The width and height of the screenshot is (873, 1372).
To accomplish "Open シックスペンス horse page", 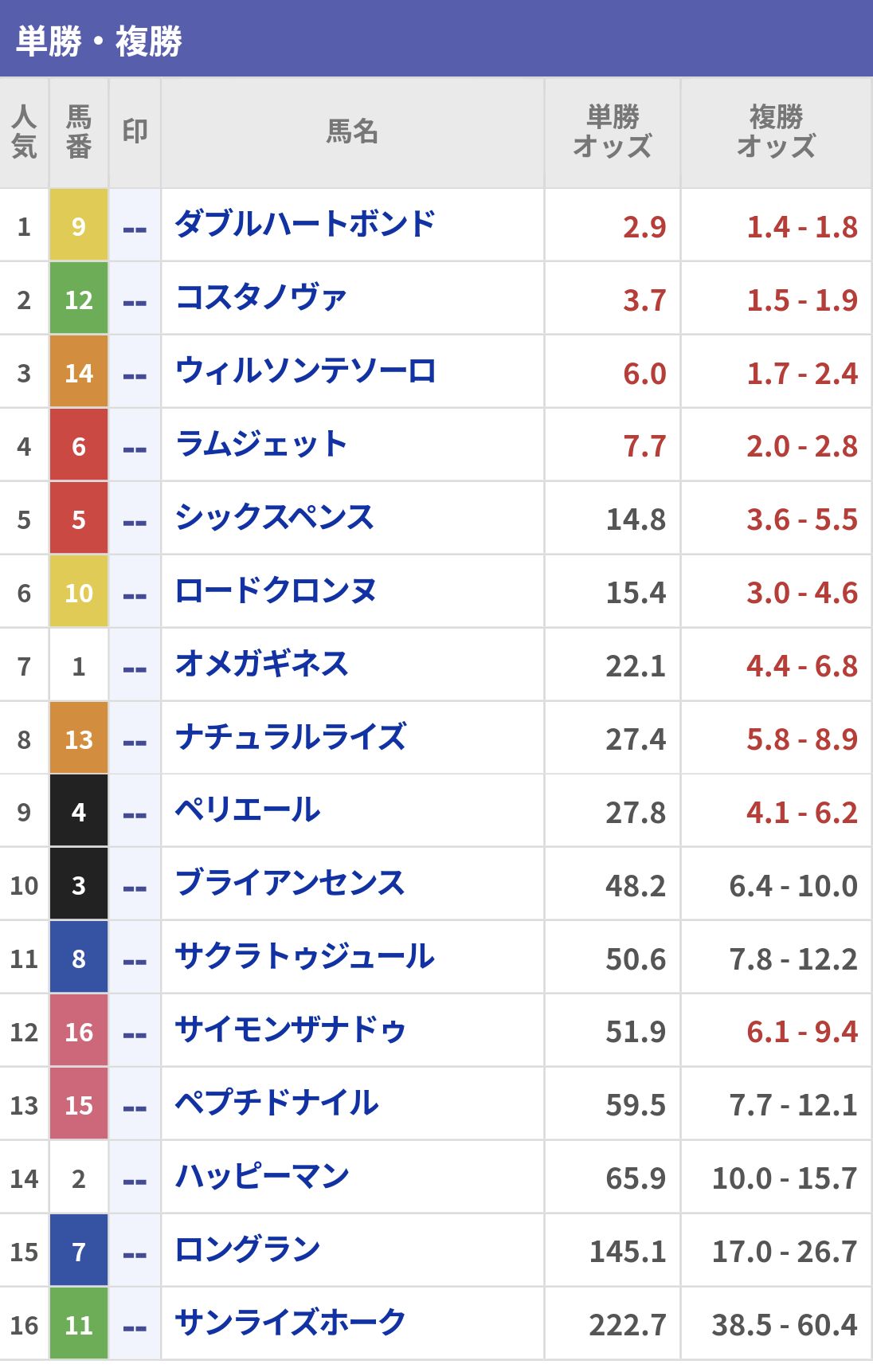I will [274, 519].
